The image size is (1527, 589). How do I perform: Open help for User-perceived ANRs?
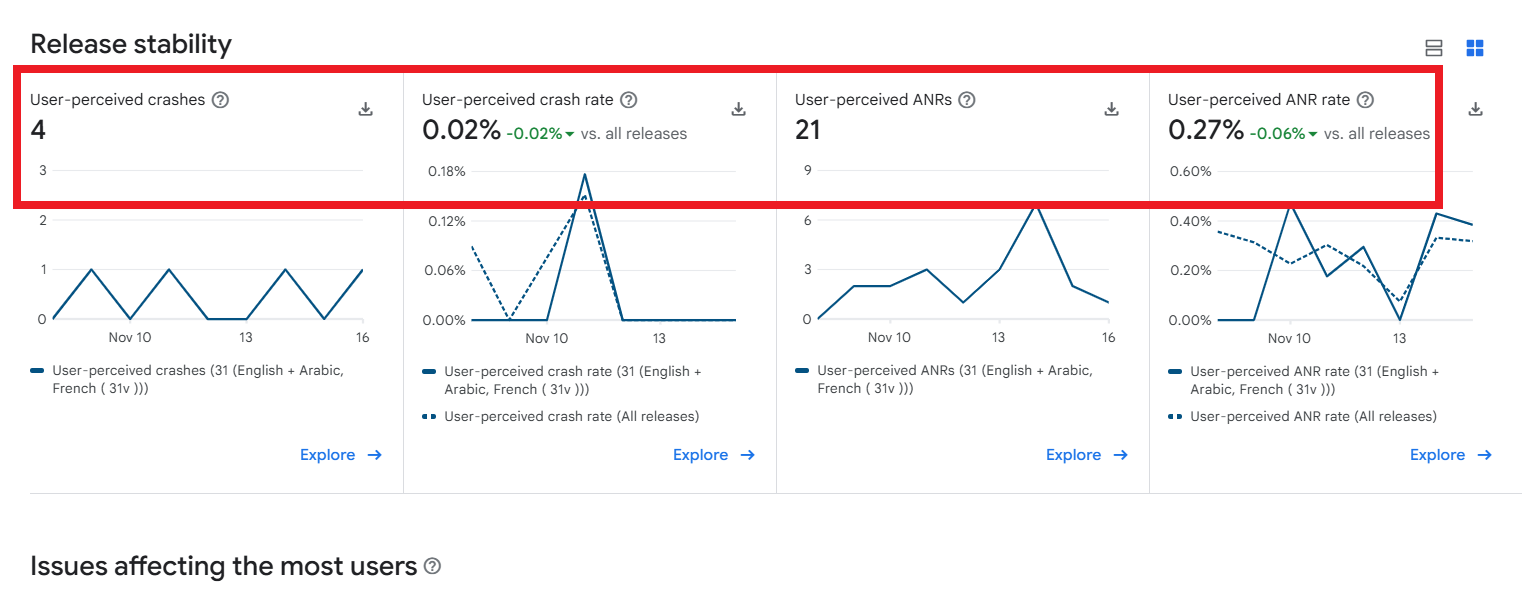point(967,100)
